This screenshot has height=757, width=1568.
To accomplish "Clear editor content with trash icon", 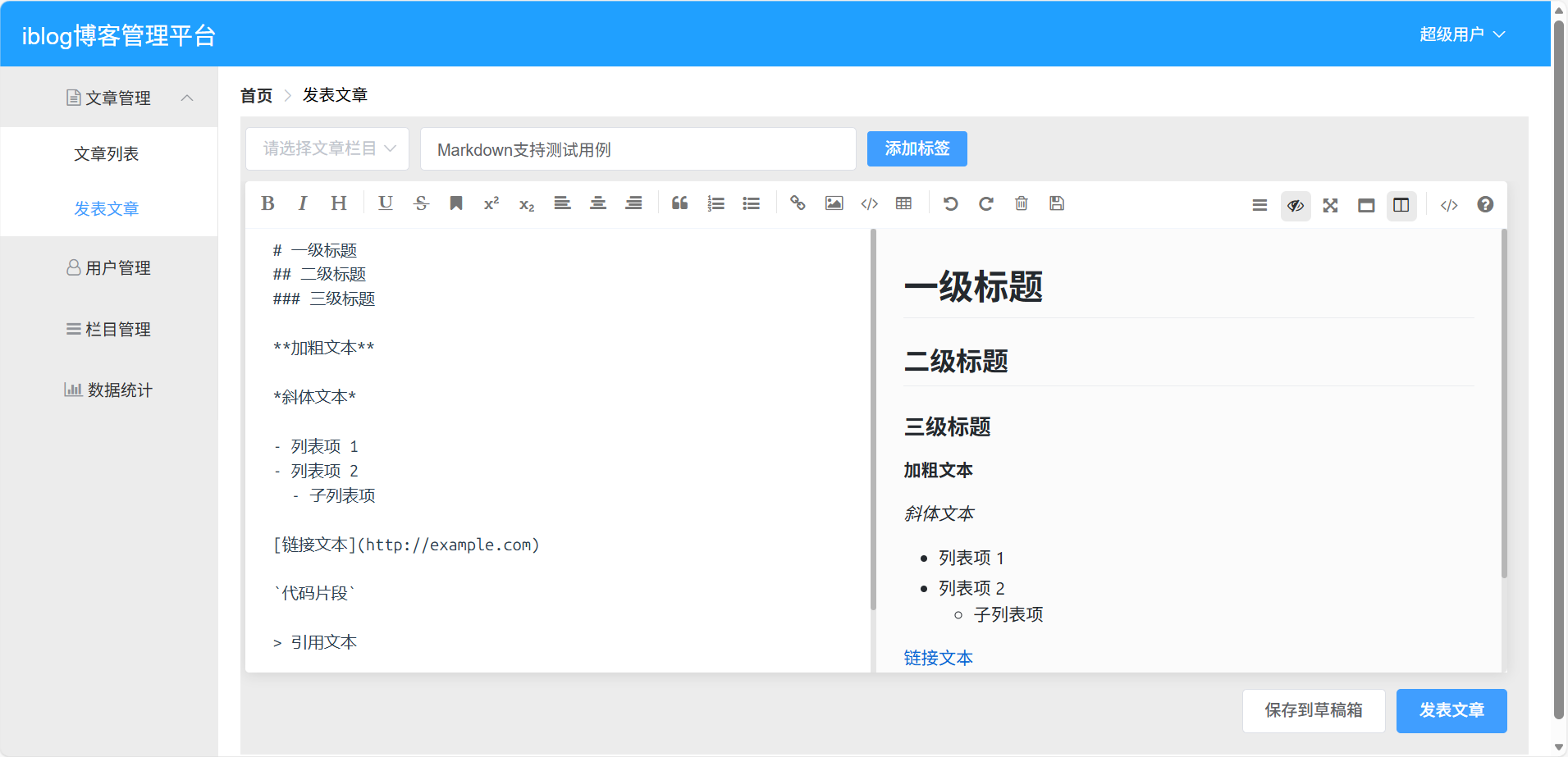I will coord(1022,203).
